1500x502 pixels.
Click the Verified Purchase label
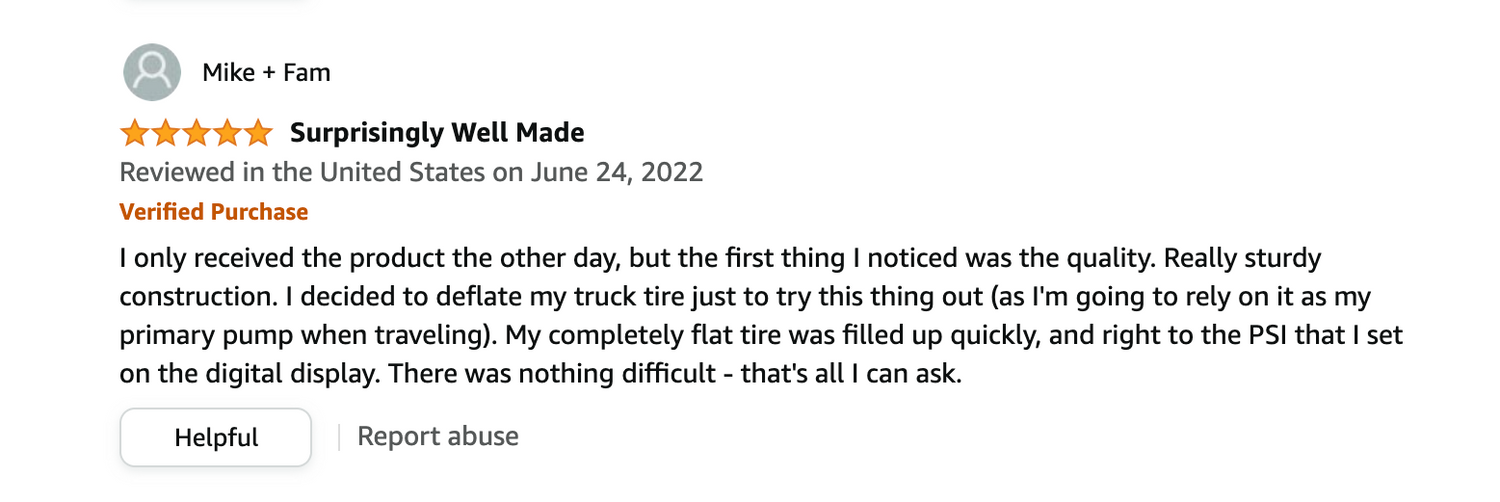[x=214, y=212]
